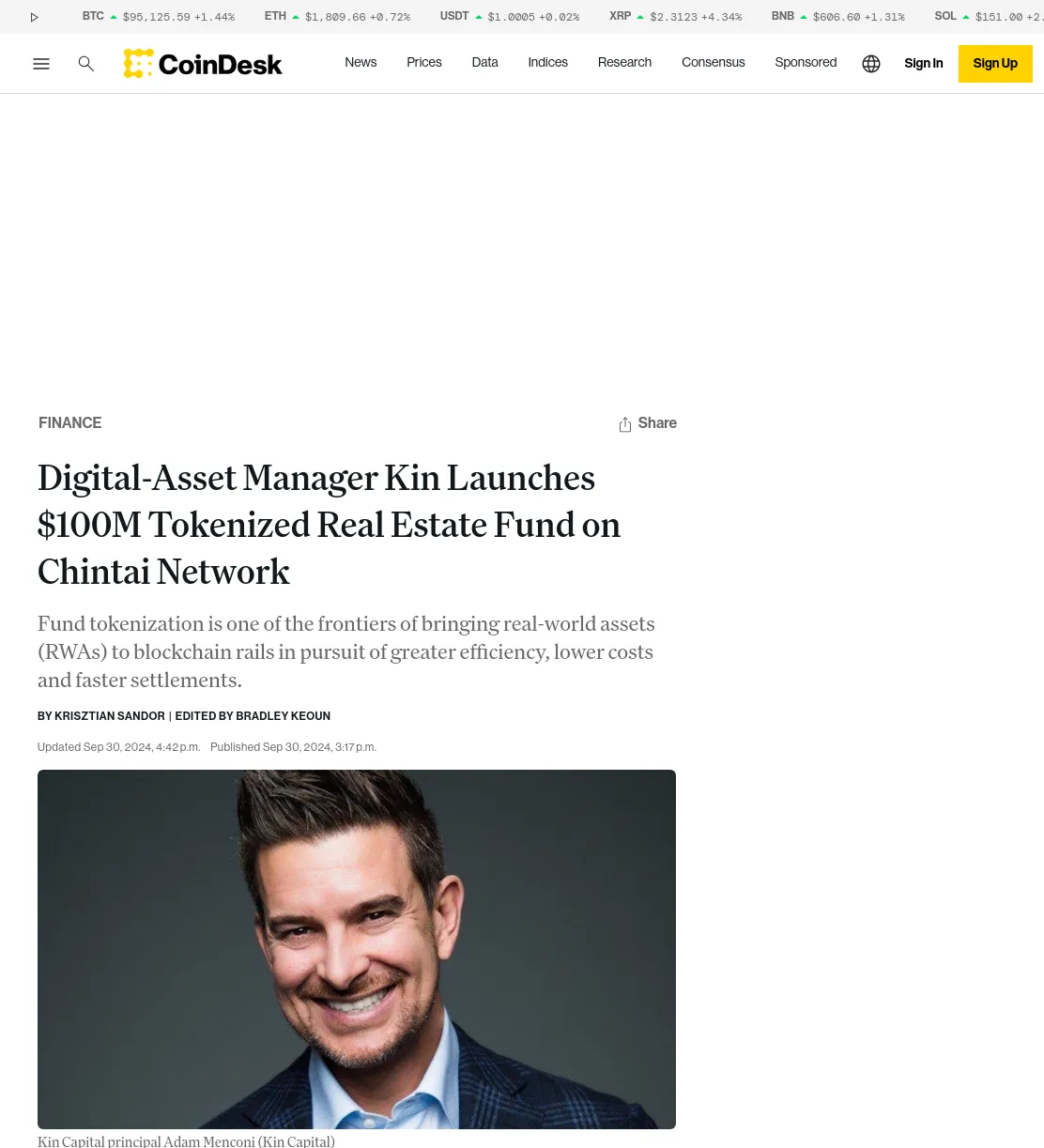1044x1148 pixels.
Task: Go to the CoinDesk home logo
Action: coord(203,64)
